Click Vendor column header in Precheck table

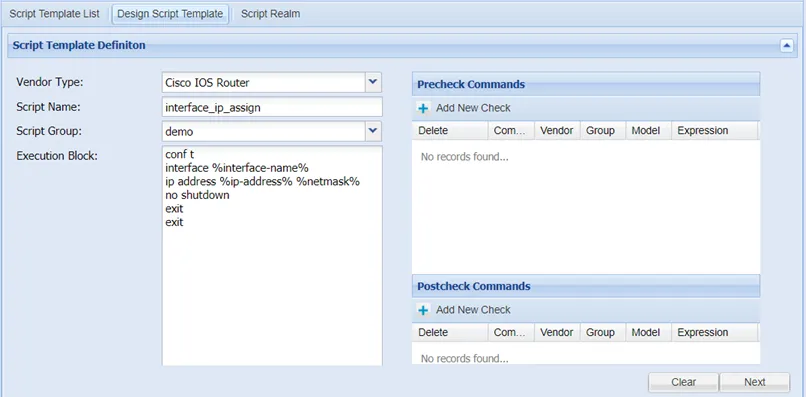click(557, 131)
